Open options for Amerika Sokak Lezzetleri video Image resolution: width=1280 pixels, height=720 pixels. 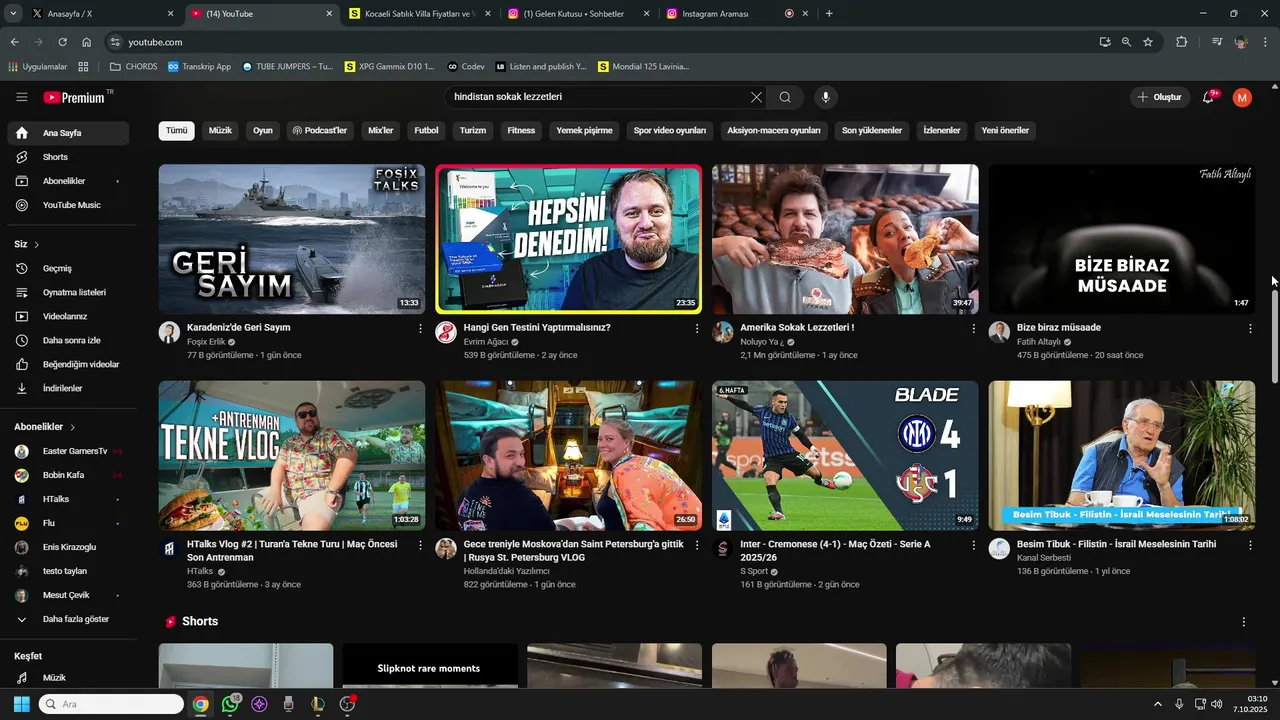[973, 328]
